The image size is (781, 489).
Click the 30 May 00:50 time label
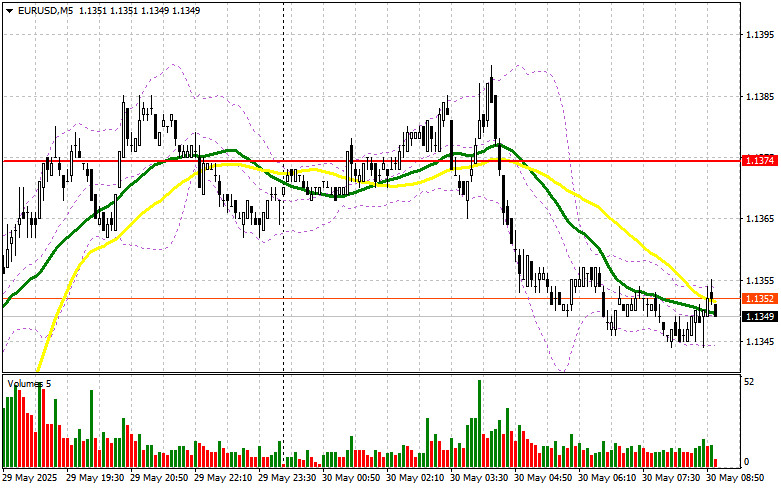(351, 478)
